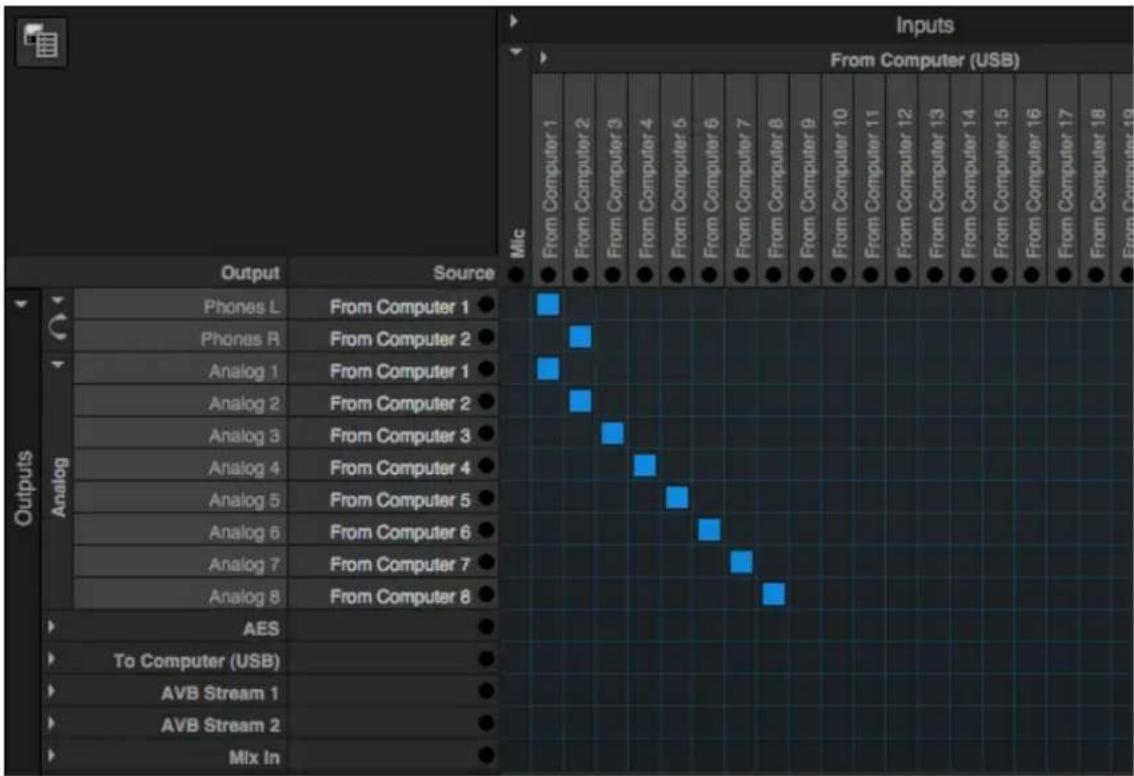This screenshot has width=1134, height=776.
Task: Click the From Computer 5 source in Analog 5 row
Action: [399, 500]
